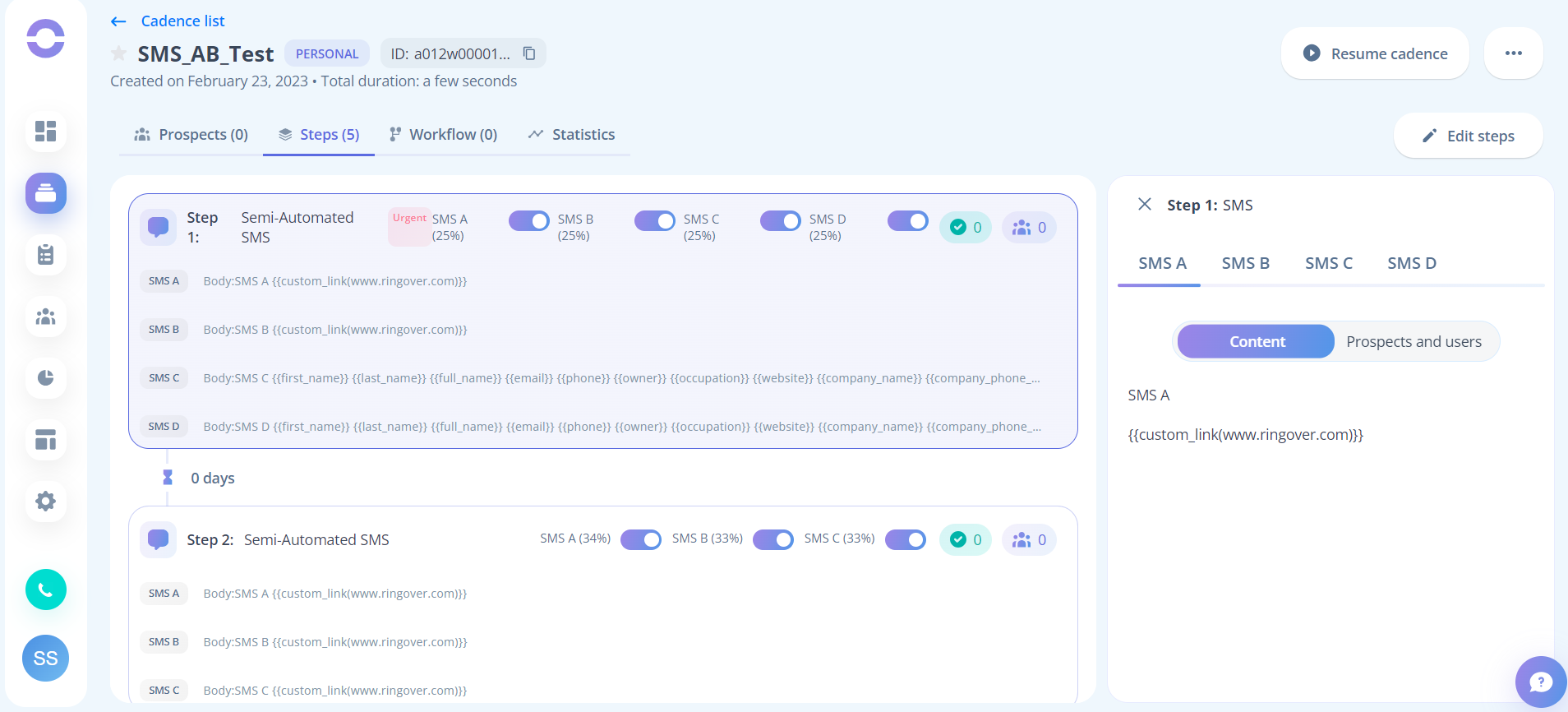
Task: Star the SMS_AB_Test cadence as favorite
Action: pos(118,53)
